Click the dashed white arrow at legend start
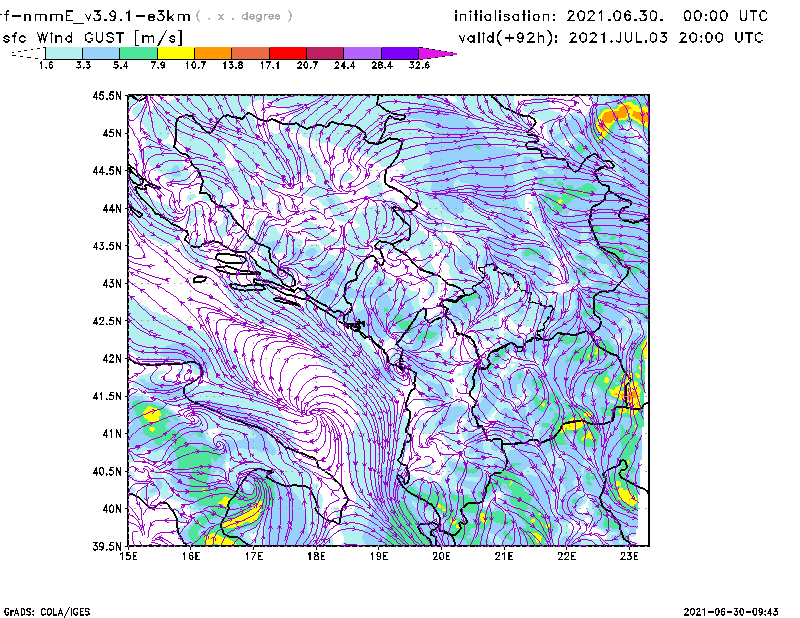The height and width of the screenshot is (618, 800). click(x=28, y=53)
